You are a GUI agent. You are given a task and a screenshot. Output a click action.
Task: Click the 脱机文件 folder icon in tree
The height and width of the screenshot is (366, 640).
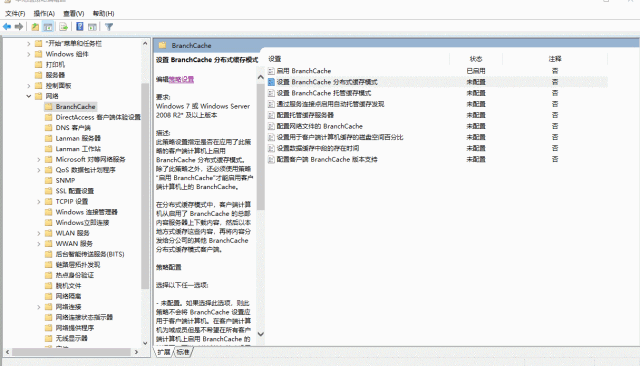click(x=49, y=286)
